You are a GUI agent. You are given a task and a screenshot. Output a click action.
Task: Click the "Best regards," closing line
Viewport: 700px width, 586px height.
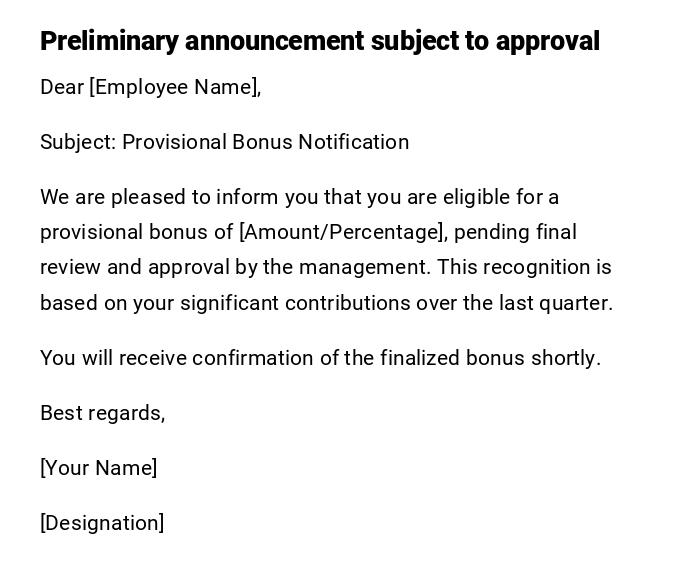pos(102,413)
